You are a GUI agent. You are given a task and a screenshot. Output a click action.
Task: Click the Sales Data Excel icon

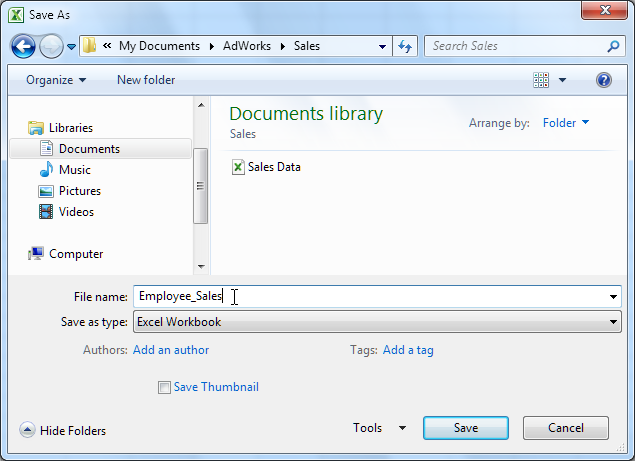click(238, 166)
